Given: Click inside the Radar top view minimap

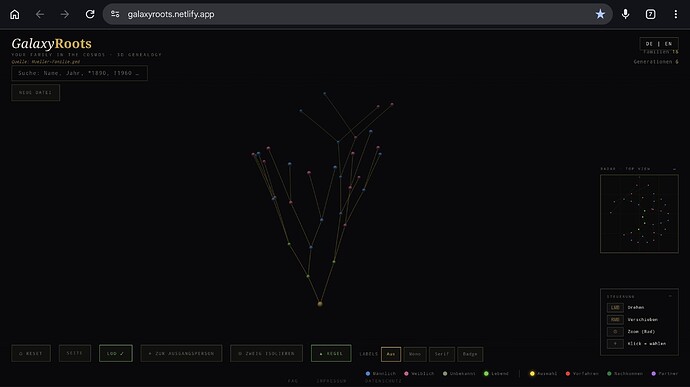Looking at the screenshot, I should (x=639, y=214).
